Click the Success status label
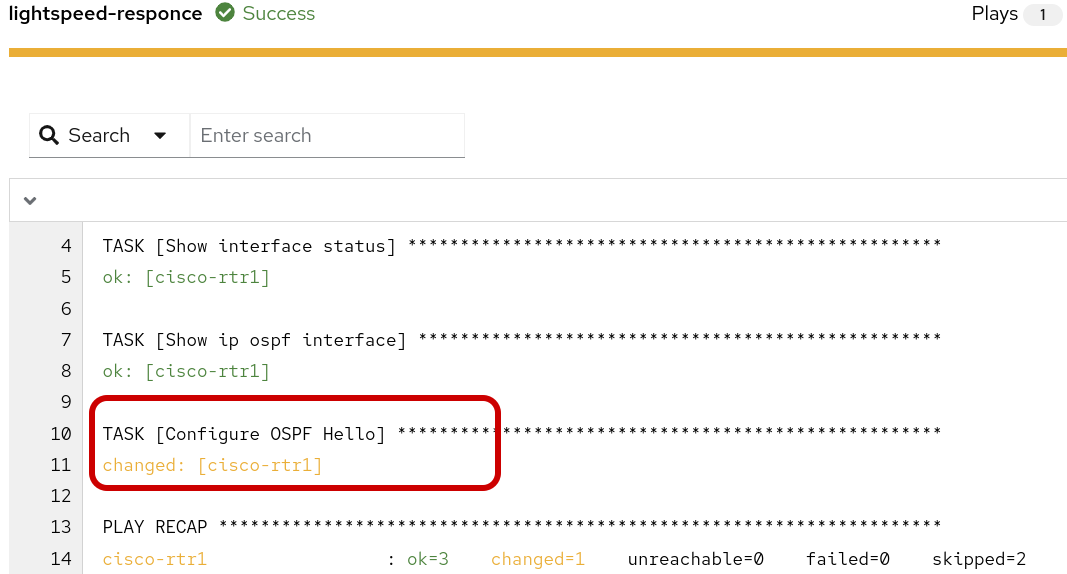The image size is (1067, 574). click(x=278, y=14)
